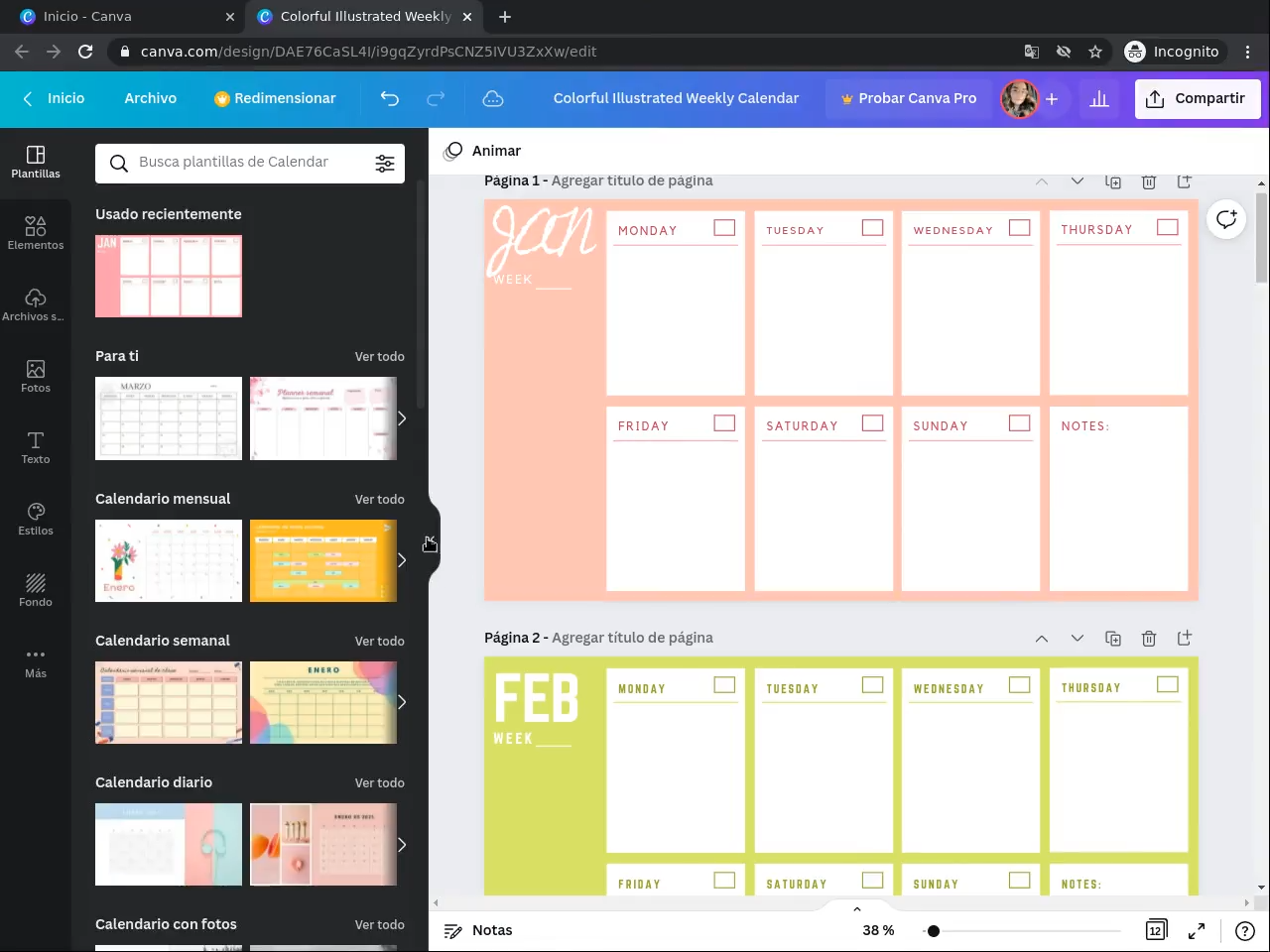
Task: Expand the page thumbnails strip chevron
Action: pyautogui.click(x=857, y=908)
